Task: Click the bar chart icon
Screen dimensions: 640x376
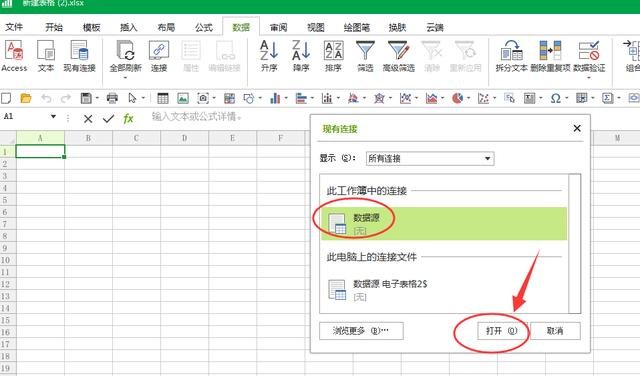Action: pos(300,98)
